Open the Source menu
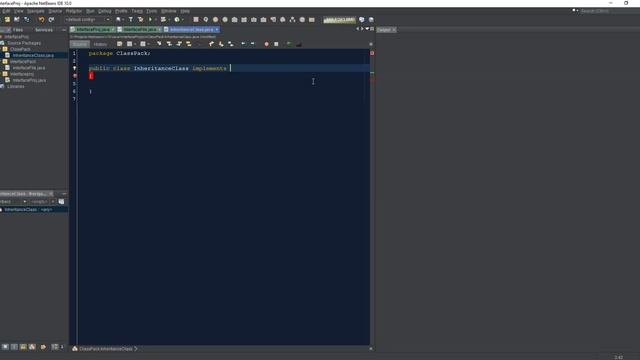 pos(55,11)
